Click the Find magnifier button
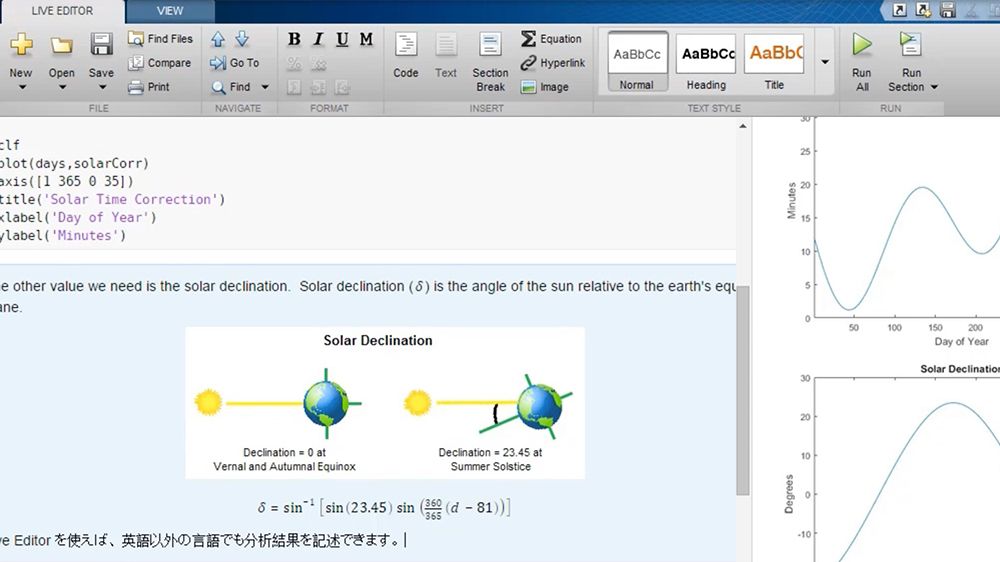 [x=231, y=87]
